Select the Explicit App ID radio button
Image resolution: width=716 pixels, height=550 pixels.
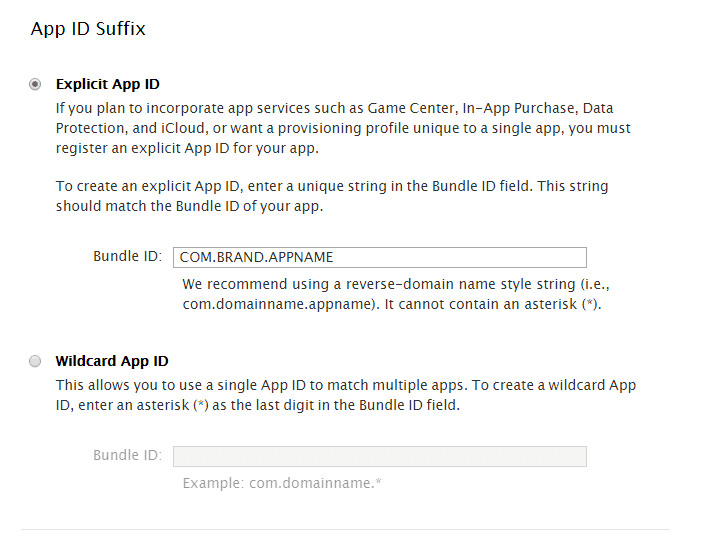click(x=35, y=85)
